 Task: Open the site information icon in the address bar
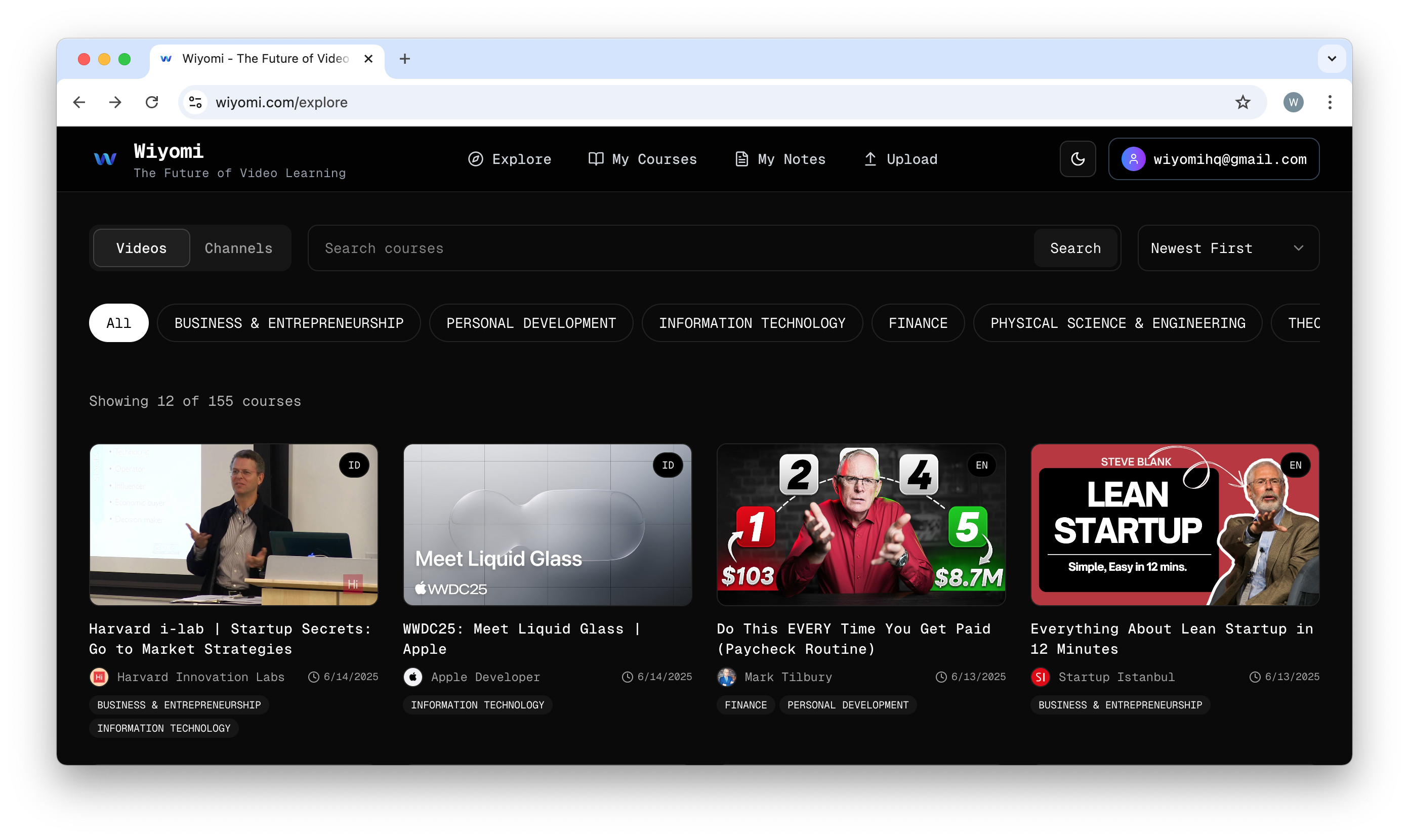pos(195,102)
